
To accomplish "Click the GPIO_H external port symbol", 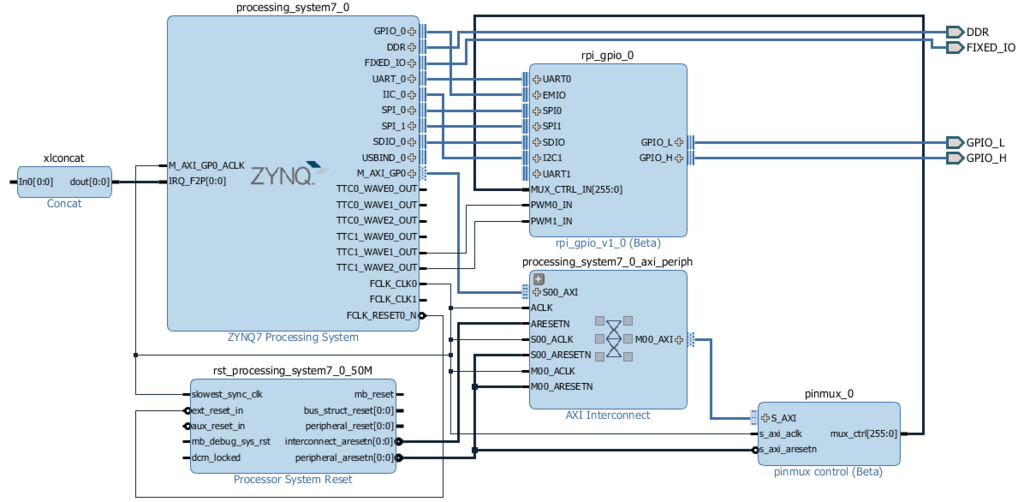I will [954, 158].
